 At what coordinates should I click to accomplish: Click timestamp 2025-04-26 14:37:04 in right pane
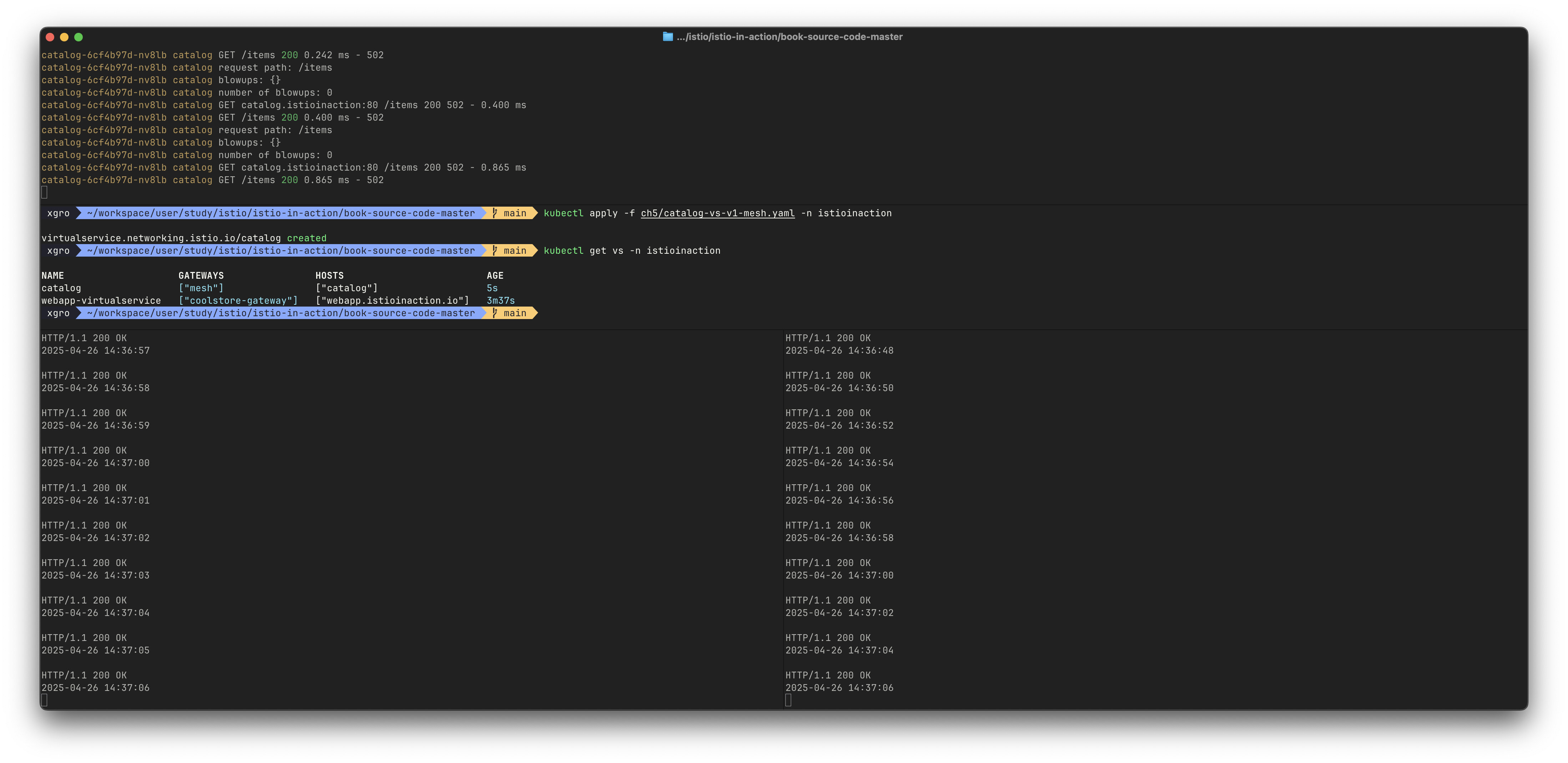click(839, 650)
